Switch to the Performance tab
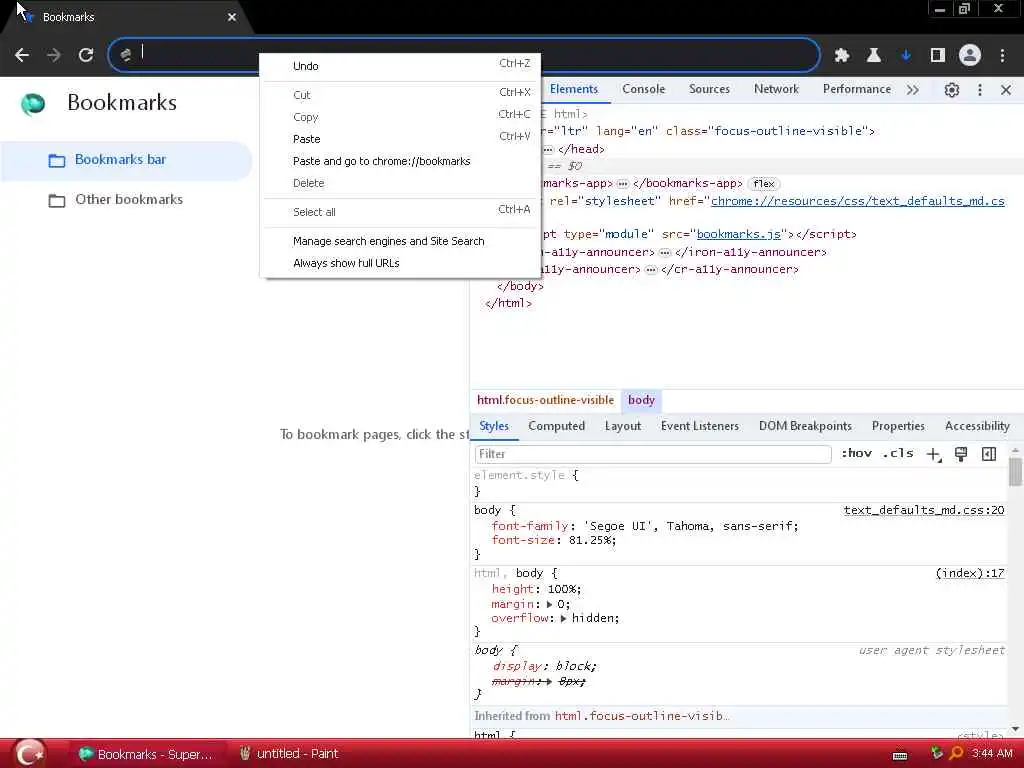The width and height of the screenshot is (1024, 768). 856,89
